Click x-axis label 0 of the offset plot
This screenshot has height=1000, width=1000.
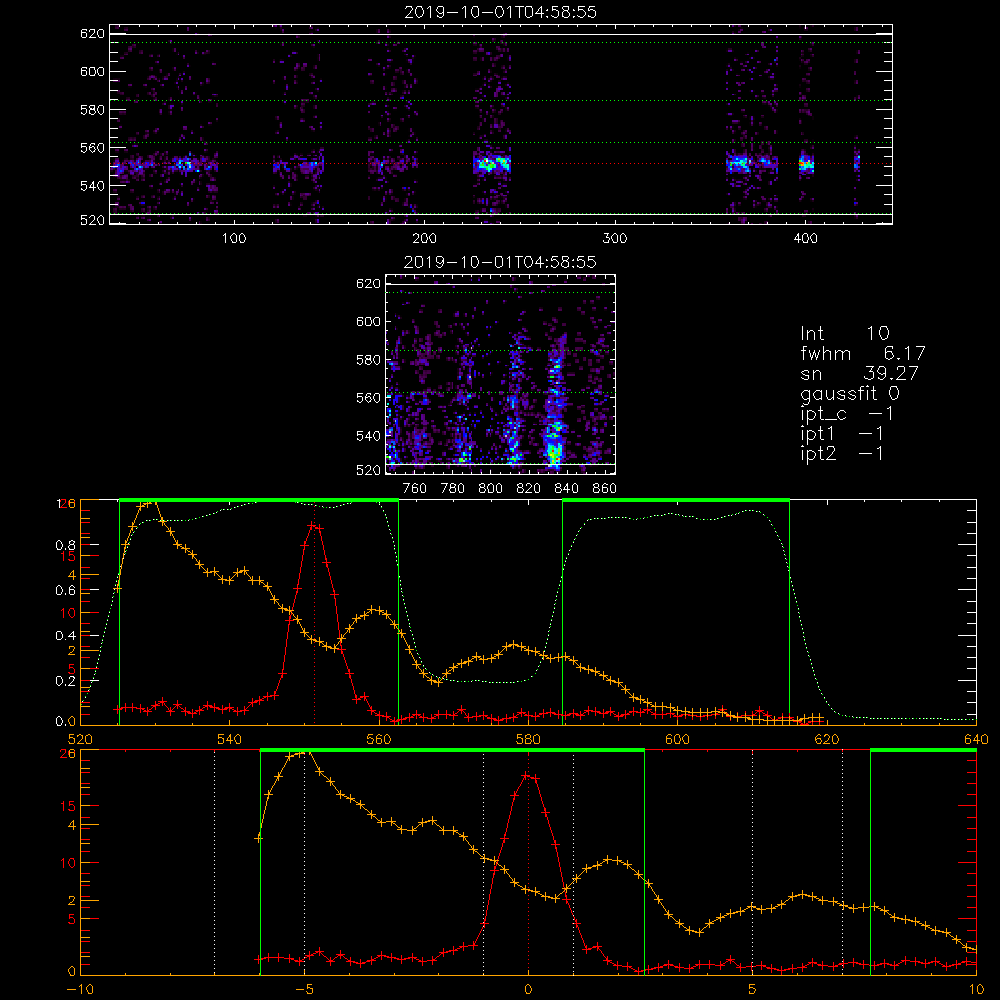click(x=528, y=990)
